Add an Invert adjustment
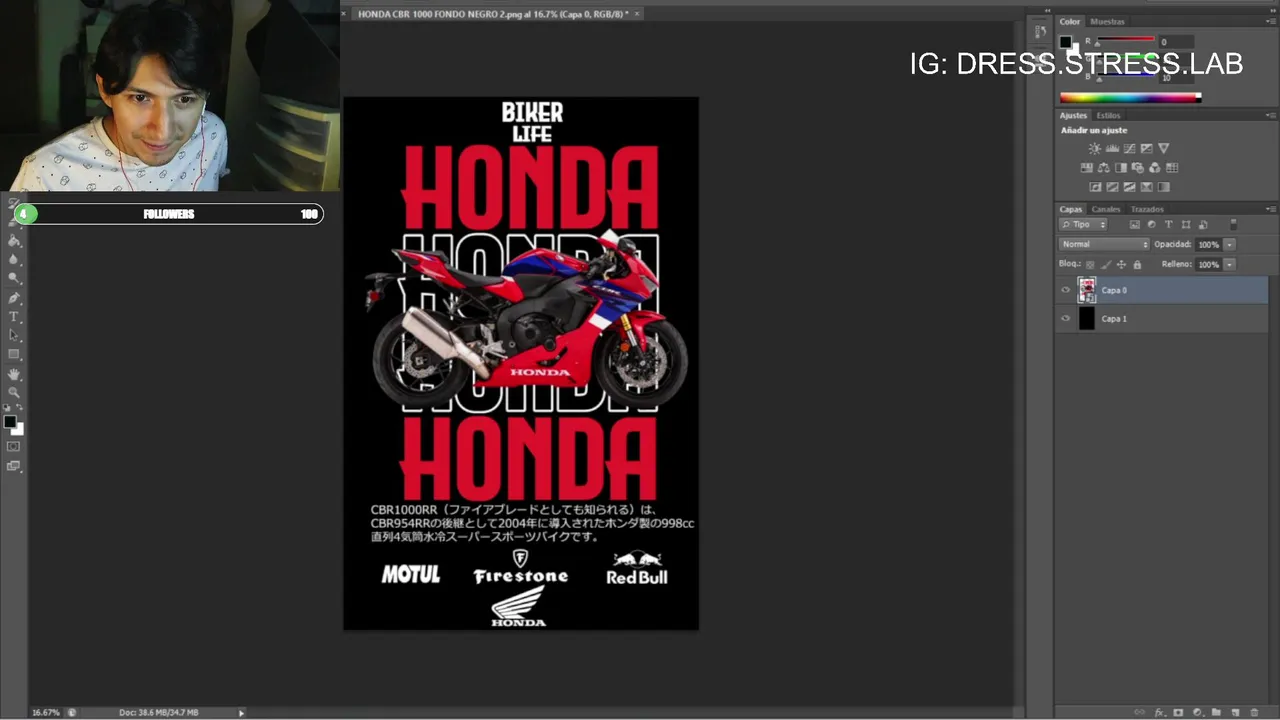1280x720 pixels. (1095, 187)
